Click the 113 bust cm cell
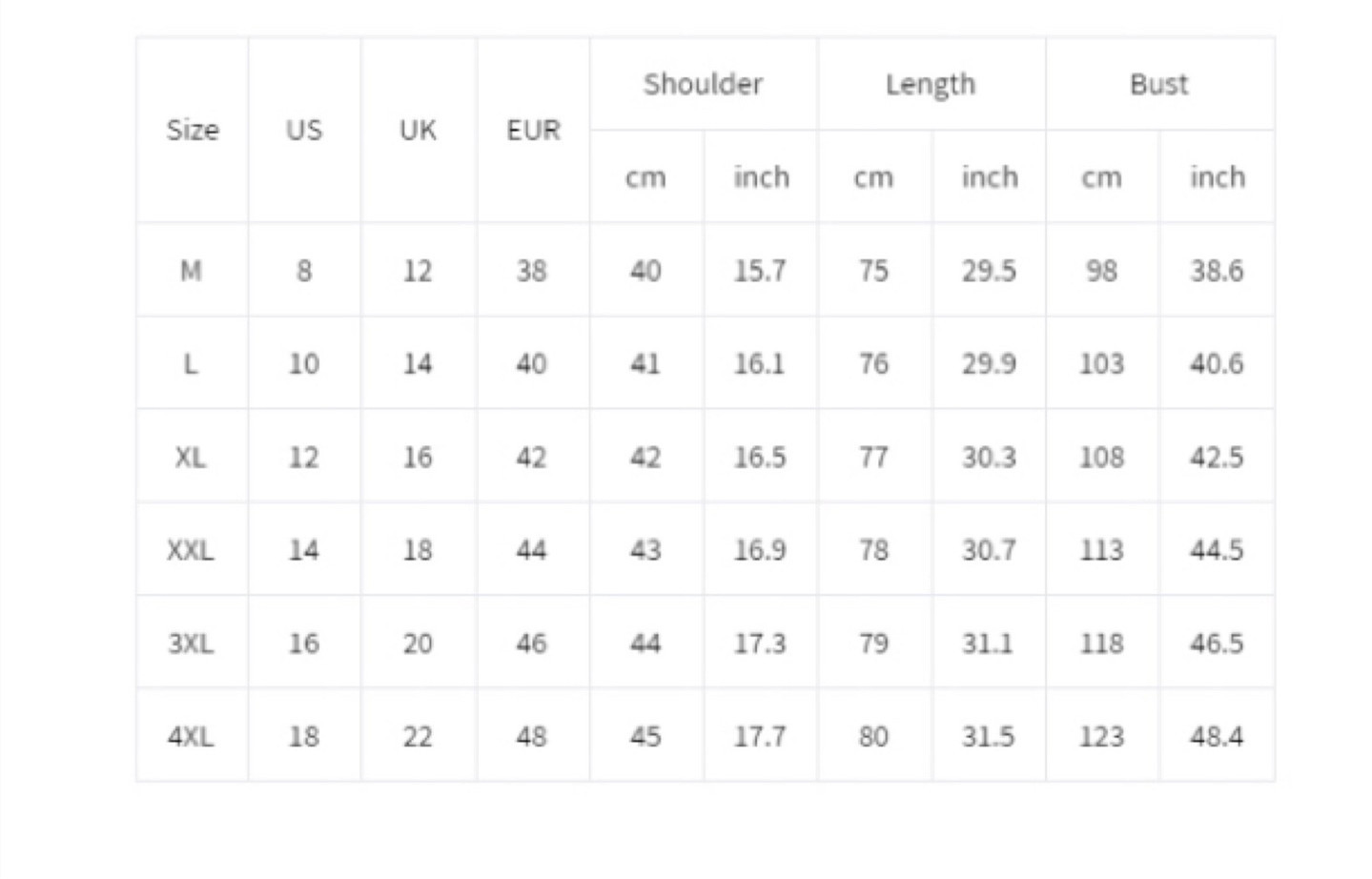The width and height of the screenshot is (1372, 879). click(1102, 550)
